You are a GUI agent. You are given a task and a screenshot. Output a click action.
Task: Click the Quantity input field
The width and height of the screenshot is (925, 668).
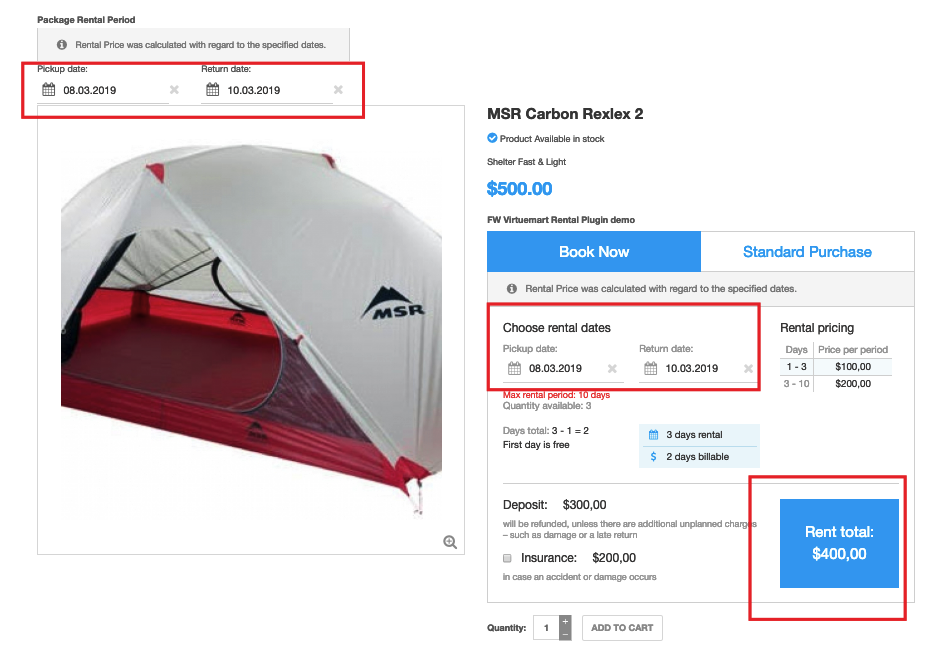(x=546, y=628)
